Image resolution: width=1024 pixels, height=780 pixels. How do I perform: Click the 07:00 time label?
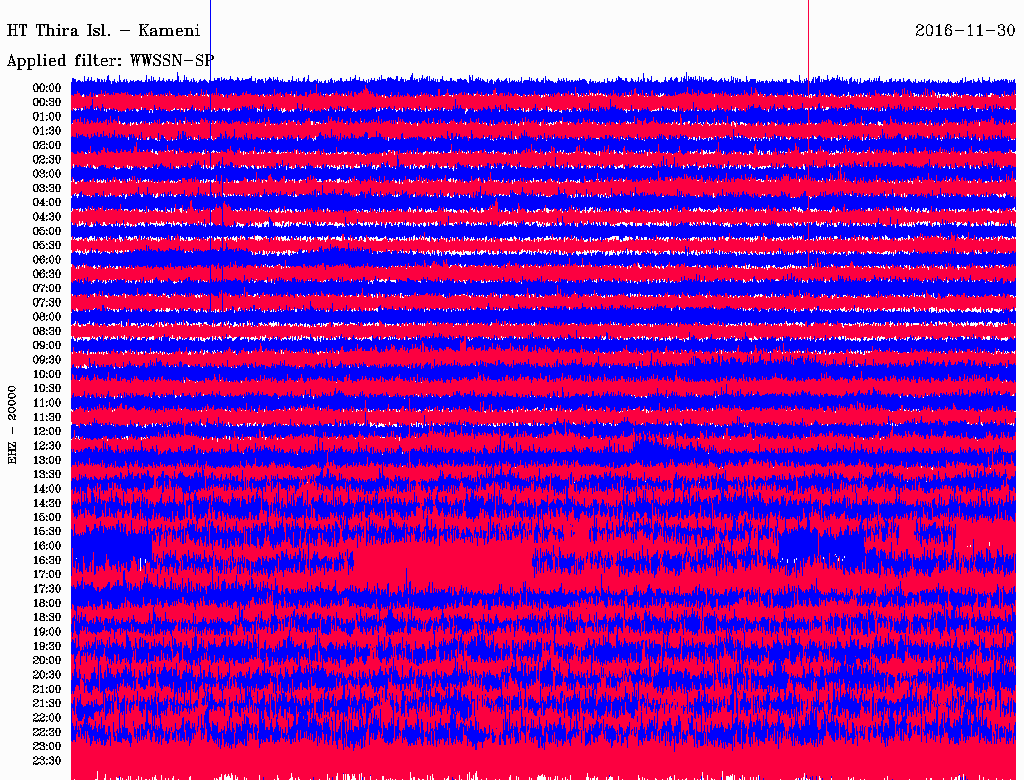click(x=47, y=288)
